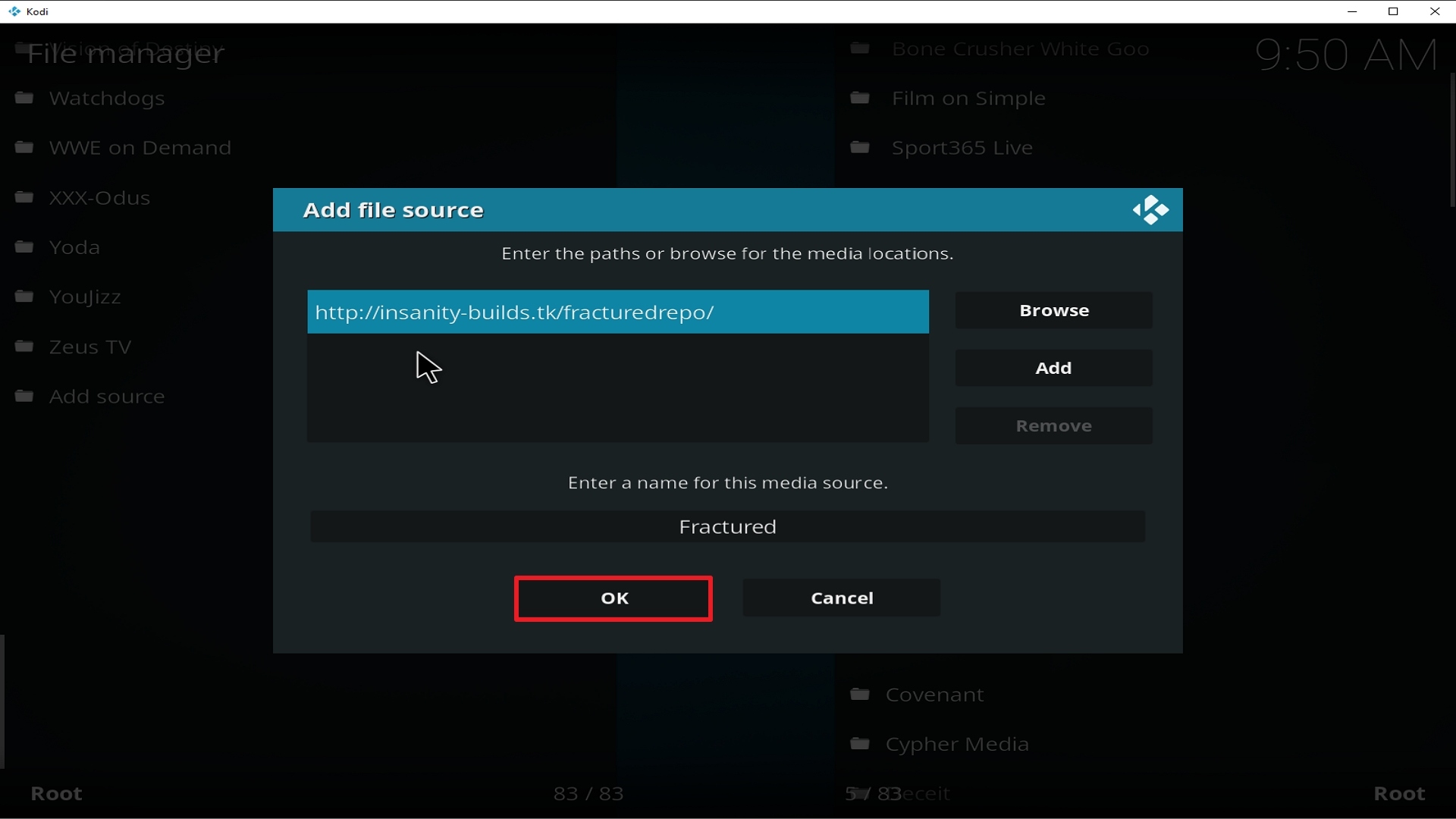Click the Kodi icon in title bar
Image resolution: width=1456 pixels, height=819 pixels.
click(x=14, y=11)
